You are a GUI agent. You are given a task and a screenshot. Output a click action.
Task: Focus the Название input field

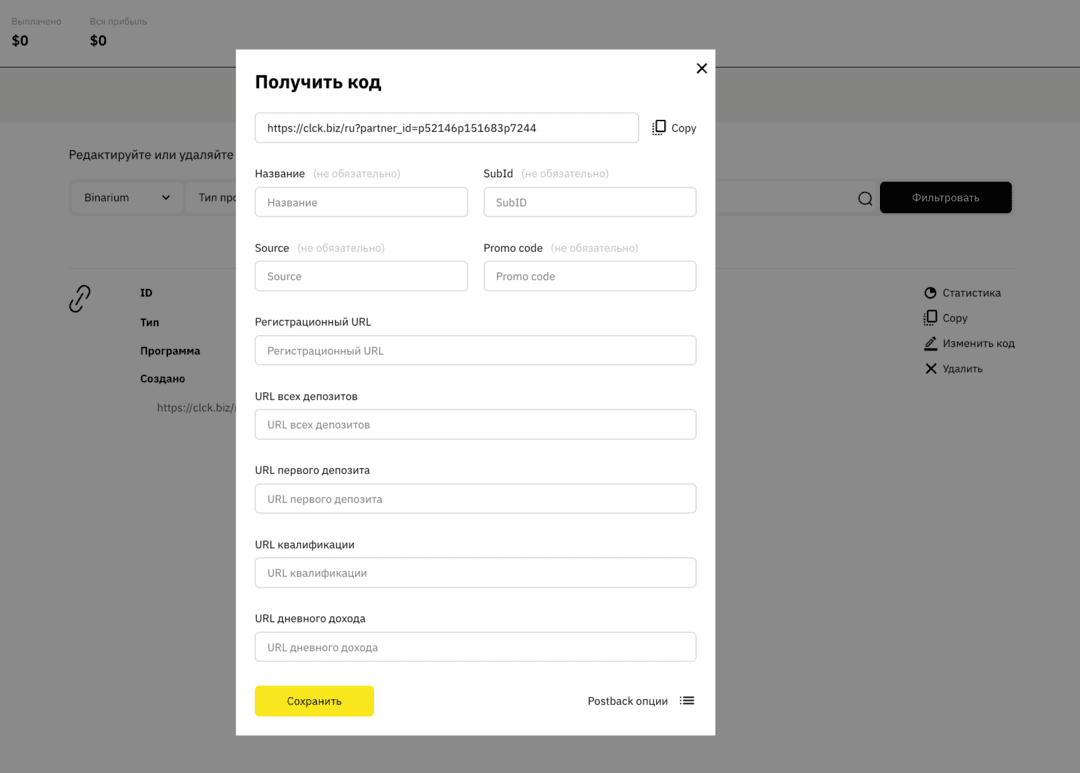[361, 202]
